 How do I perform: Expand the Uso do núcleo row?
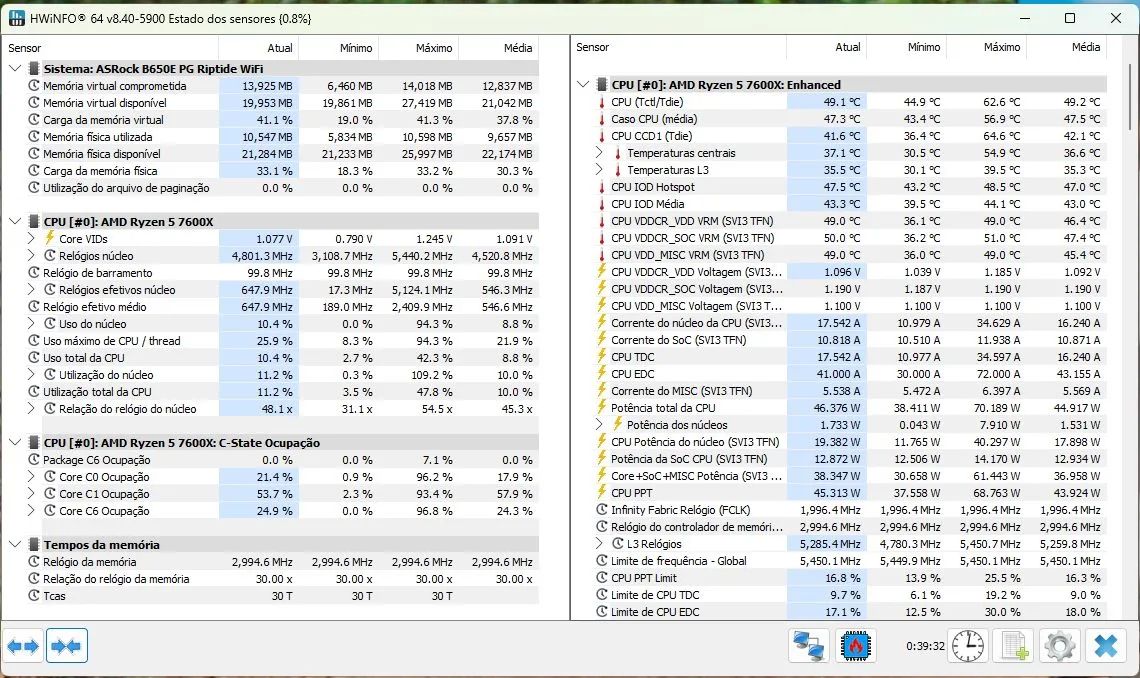click(31, 324)
